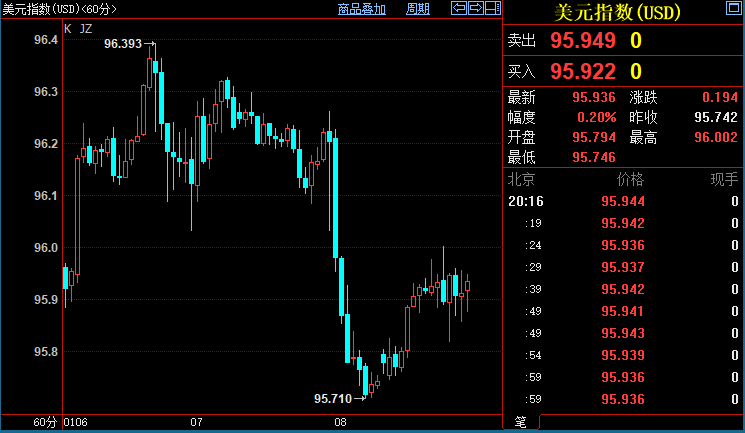
Task: Click the 最高 value 96.002
Action: coord(716,137)
